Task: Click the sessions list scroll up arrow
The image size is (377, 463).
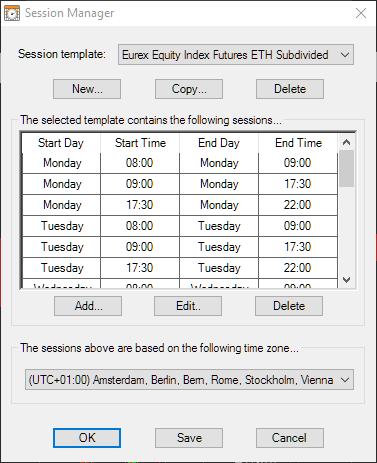Action: point(347,142)
